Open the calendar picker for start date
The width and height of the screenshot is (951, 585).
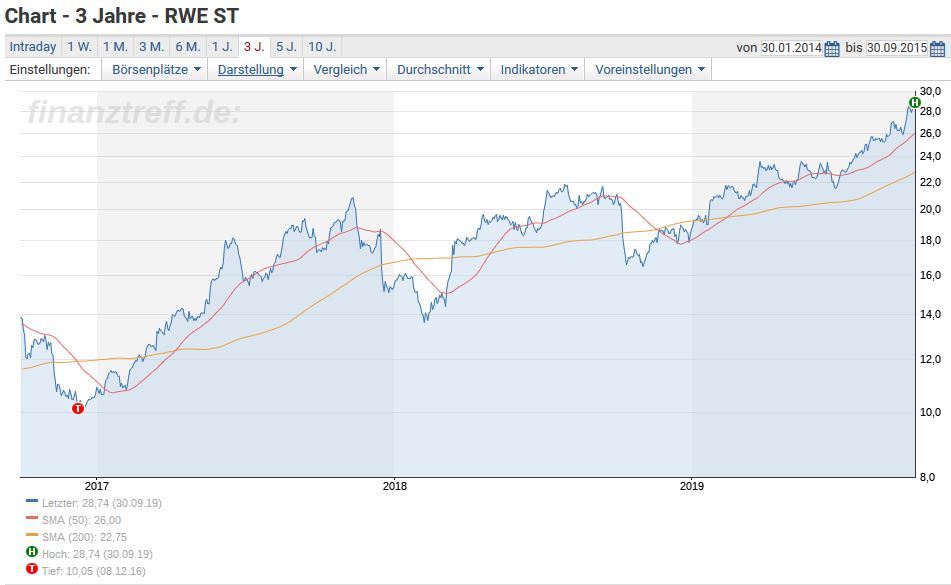click(x=832, y=48)
